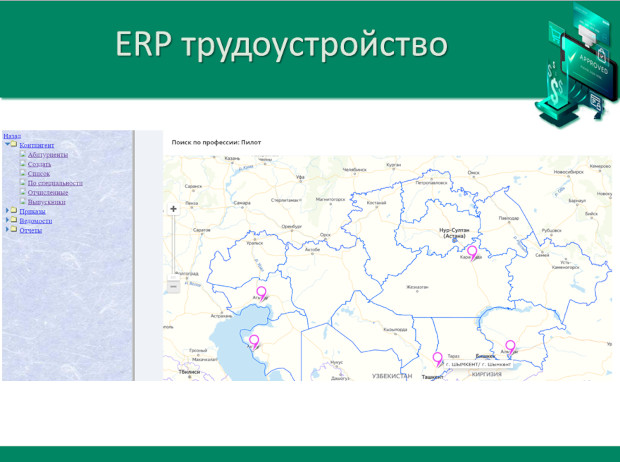This screenshot has height=462, width=620.
Task: Click the Самара city label on map
Action: click(242, 203)
